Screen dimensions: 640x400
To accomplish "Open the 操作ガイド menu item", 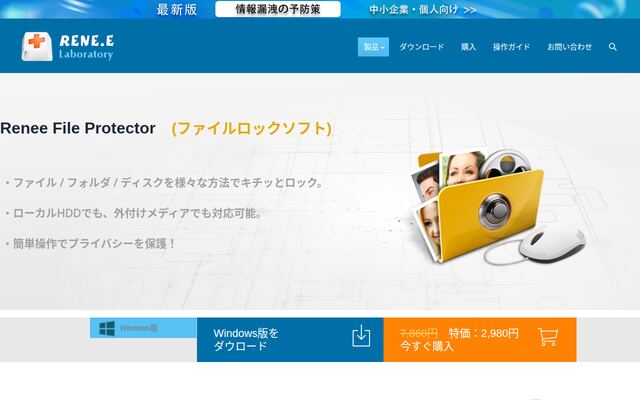I will tap(511, 47).
